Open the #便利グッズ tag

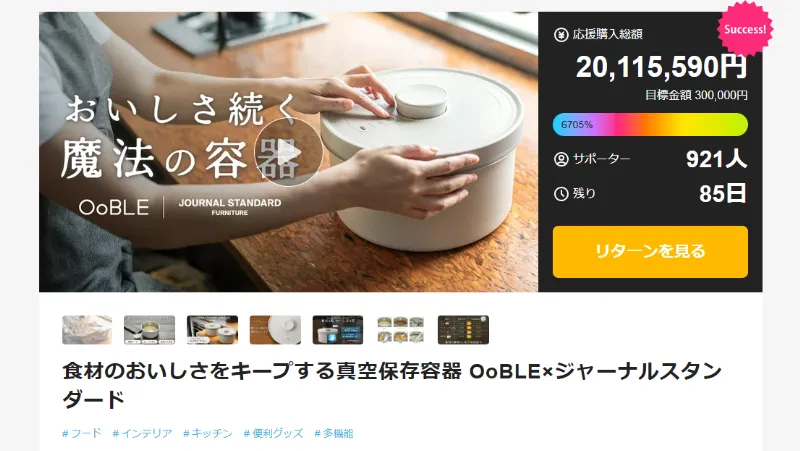[x=273, y=433]
